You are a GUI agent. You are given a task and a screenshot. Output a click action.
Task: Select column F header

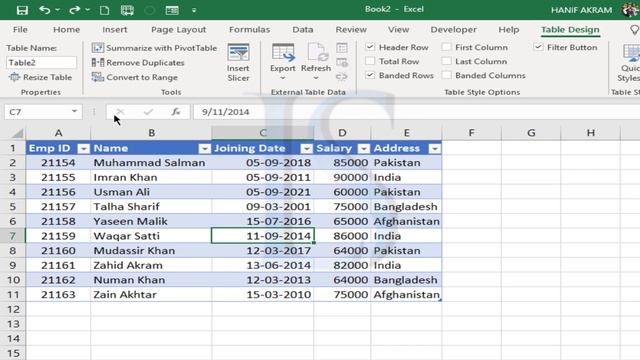(471, 133)
